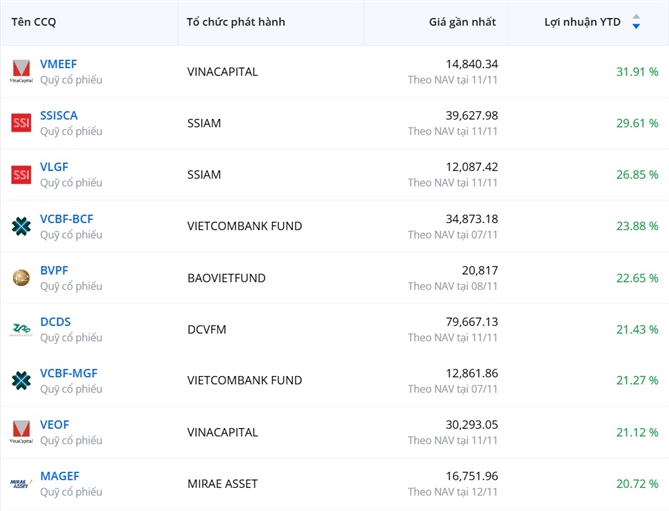Click the Giá gần nhất column header
Image resolution: width=669 pixels, height=511 pixels.
click(x=463, y=22)
